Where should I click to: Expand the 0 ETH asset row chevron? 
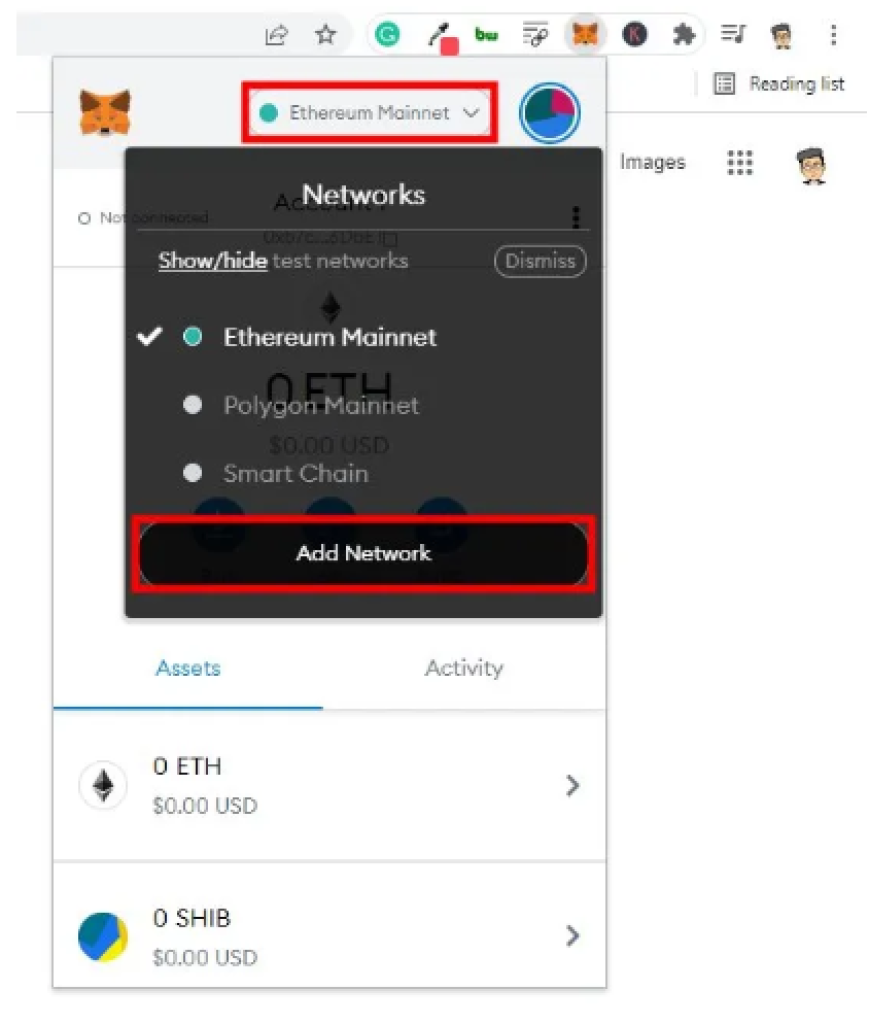tap(573, 786)
